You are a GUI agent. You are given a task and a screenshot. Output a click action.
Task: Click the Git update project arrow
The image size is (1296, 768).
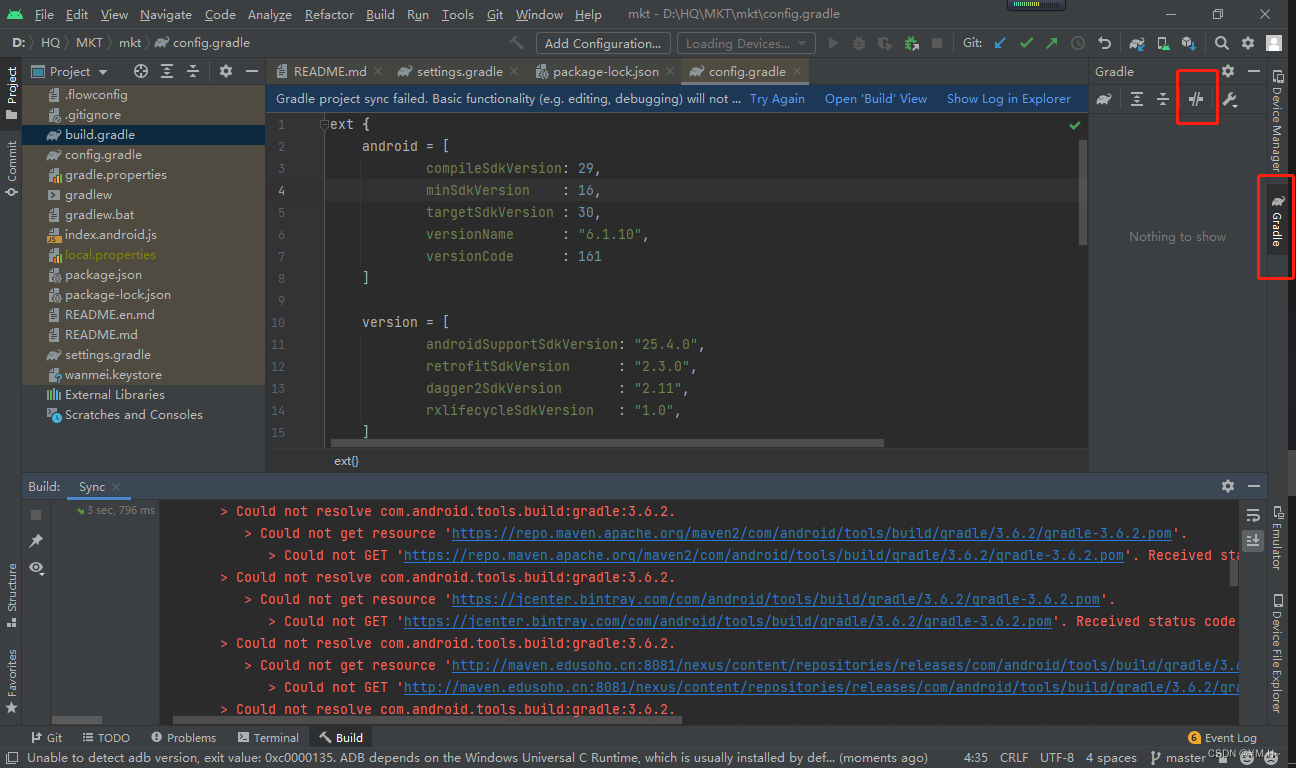coord(1000,43)
